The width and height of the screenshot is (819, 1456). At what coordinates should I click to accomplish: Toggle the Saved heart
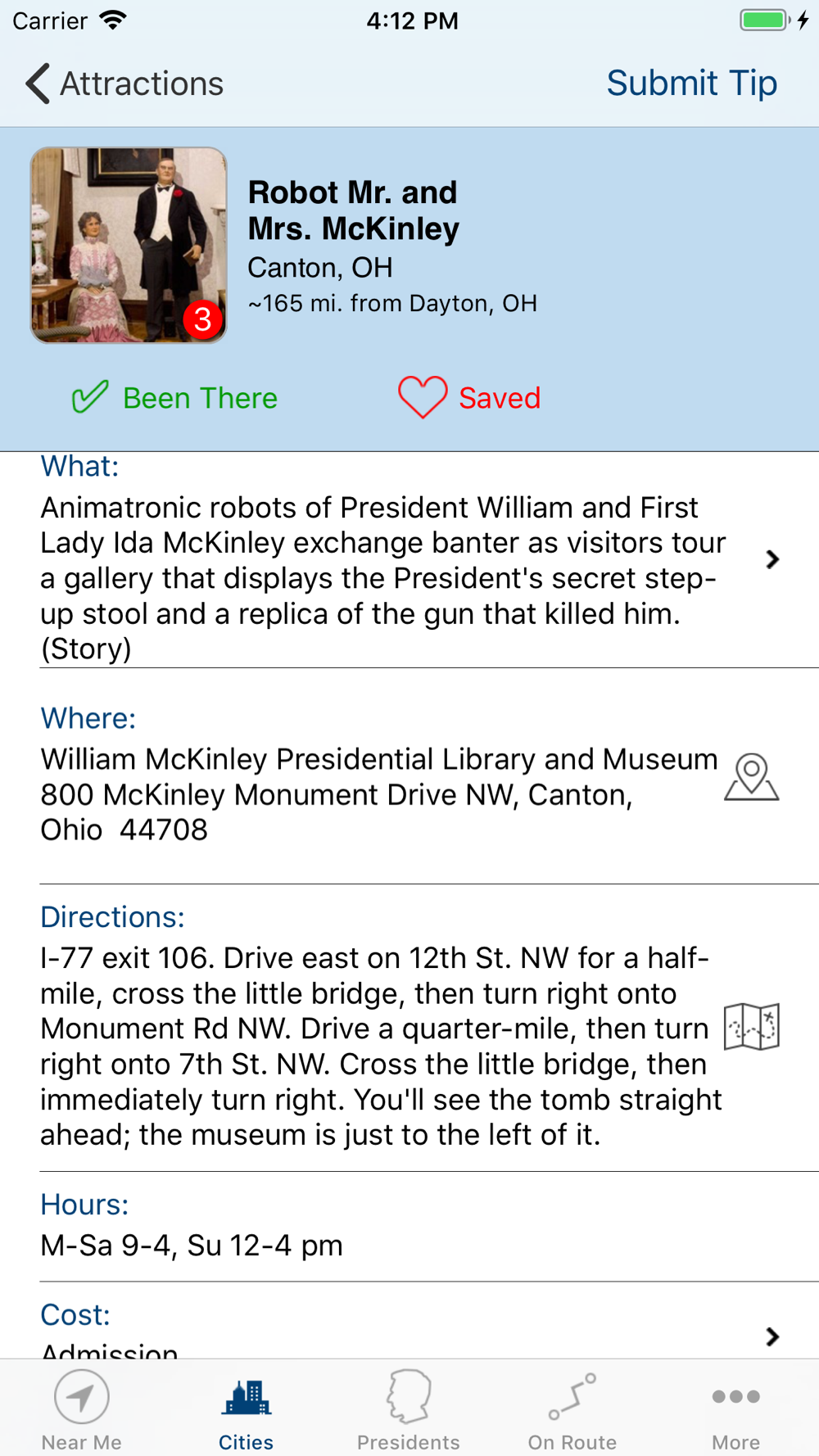click(x=423, y=397)
